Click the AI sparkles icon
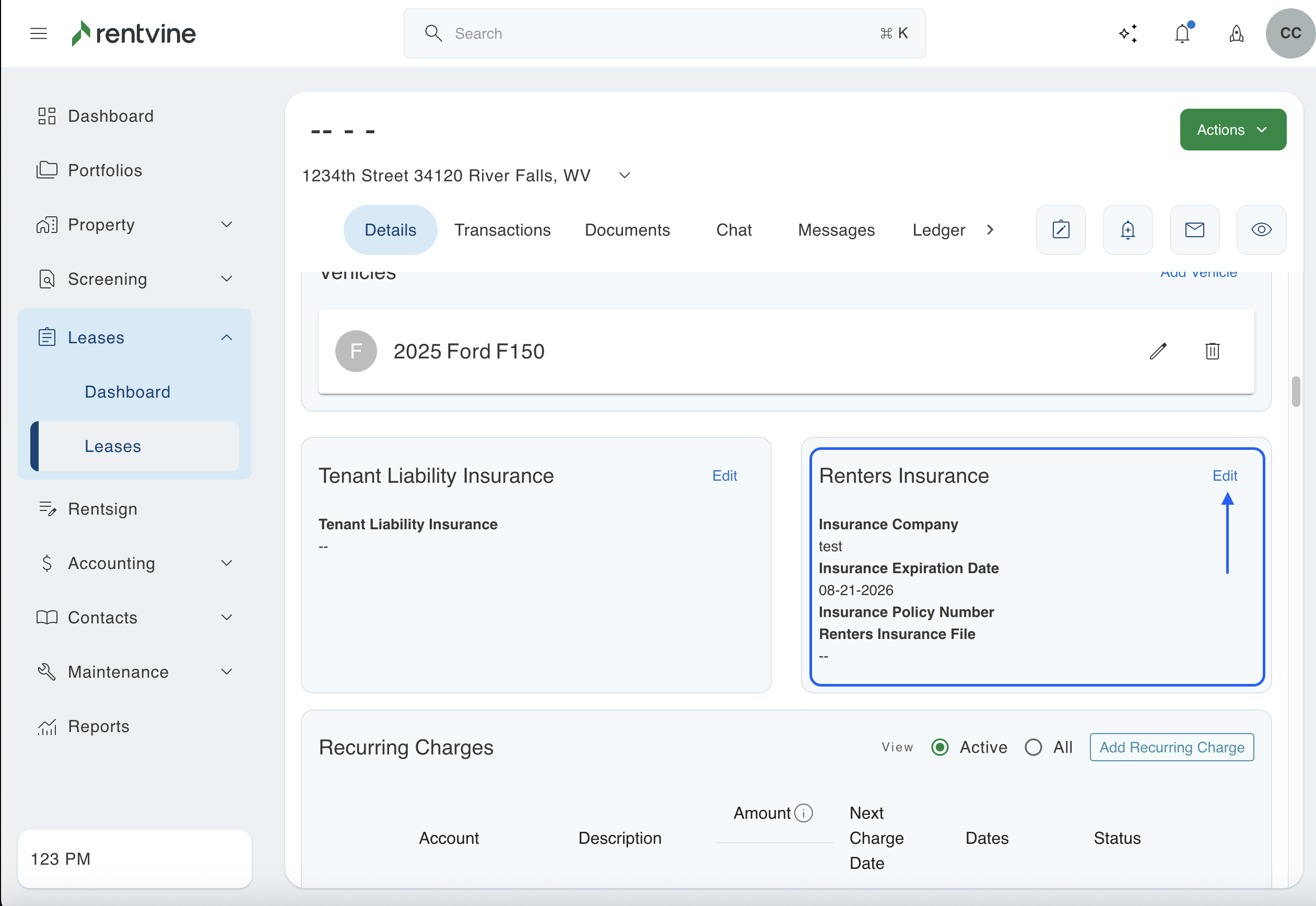 [x=1128, y=33]
